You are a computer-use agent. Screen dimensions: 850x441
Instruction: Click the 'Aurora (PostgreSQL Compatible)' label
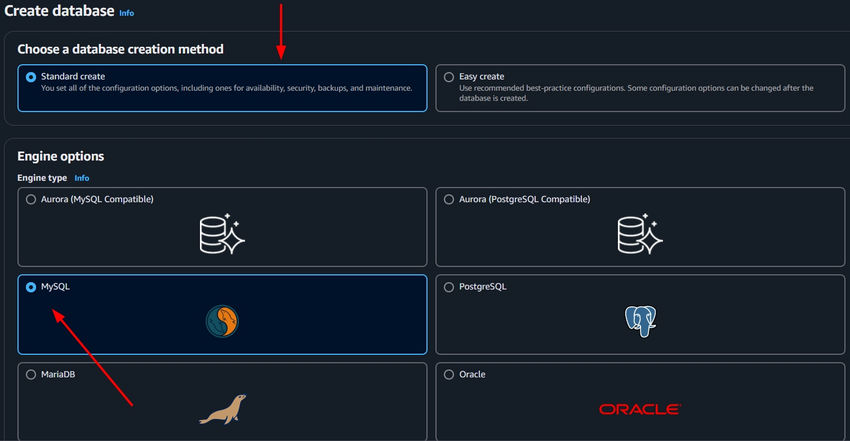(525, 199)
